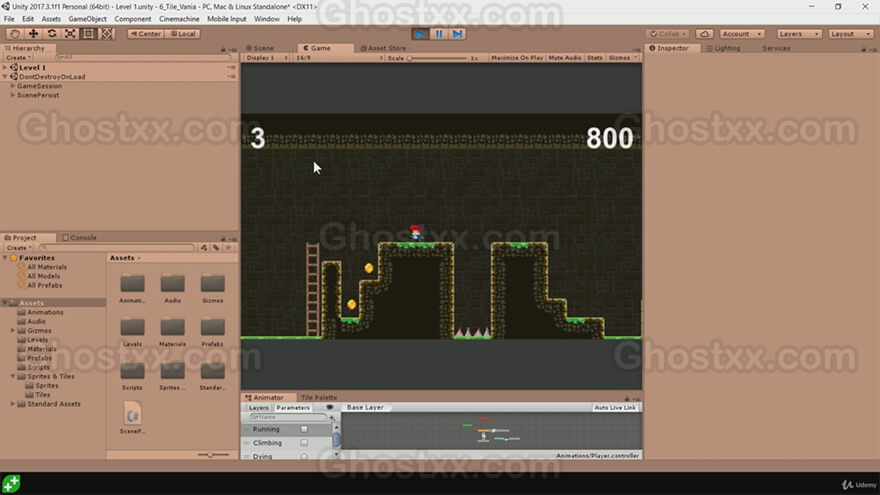This screenshot has width=880, height=495.
Task: Open the Scripts folder thumbnail
Action: (132, 370)
